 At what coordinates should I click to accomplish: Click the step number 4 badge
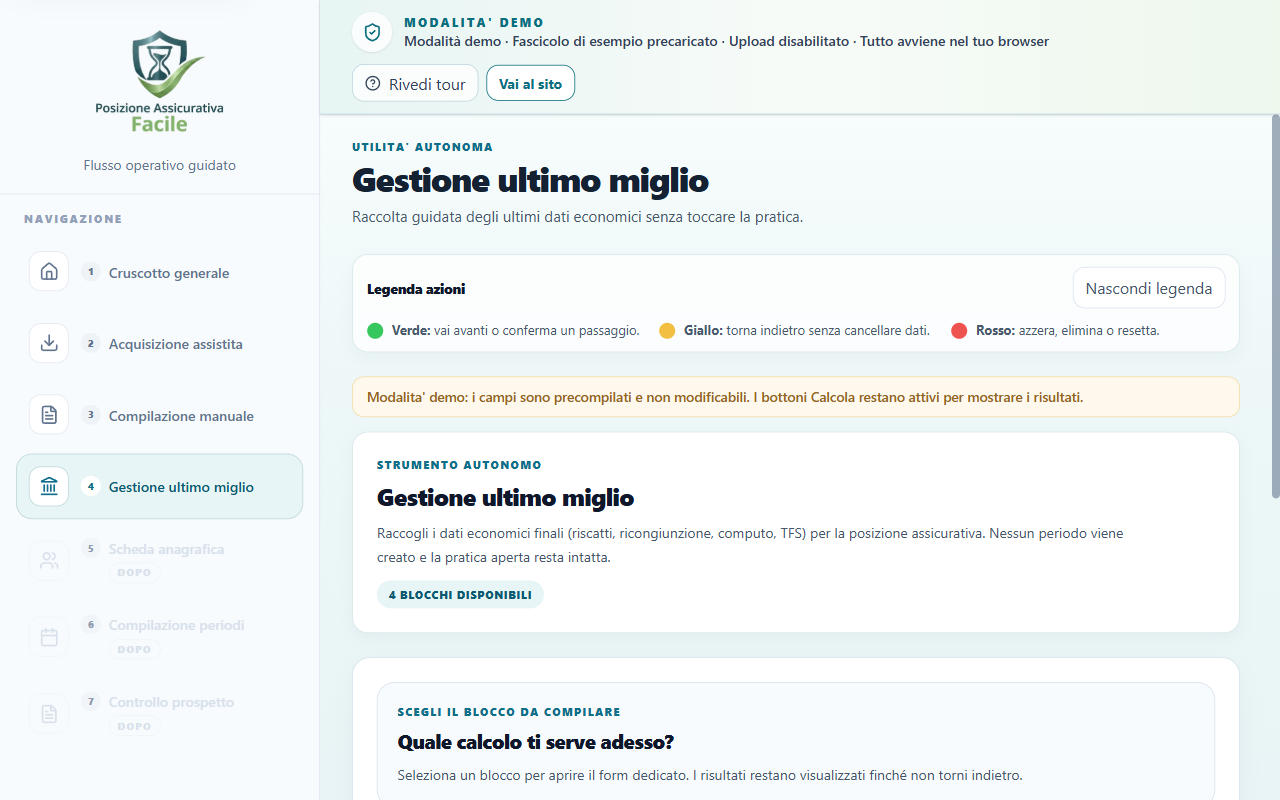tap(91, 487)
